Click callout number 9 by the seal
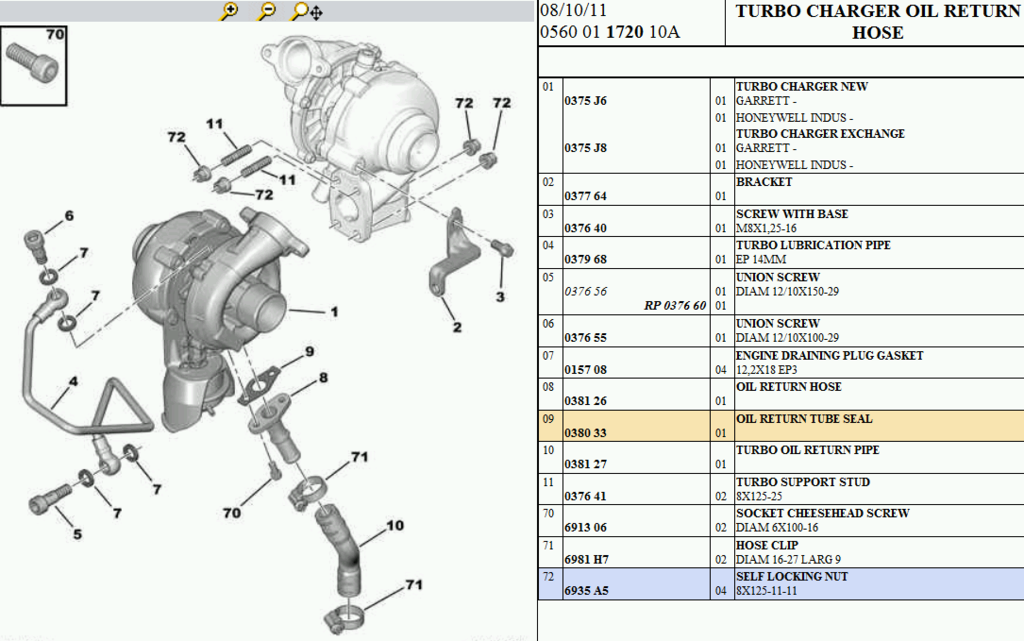Viewport: 1024px width, 641px height. tap(310, 351)
